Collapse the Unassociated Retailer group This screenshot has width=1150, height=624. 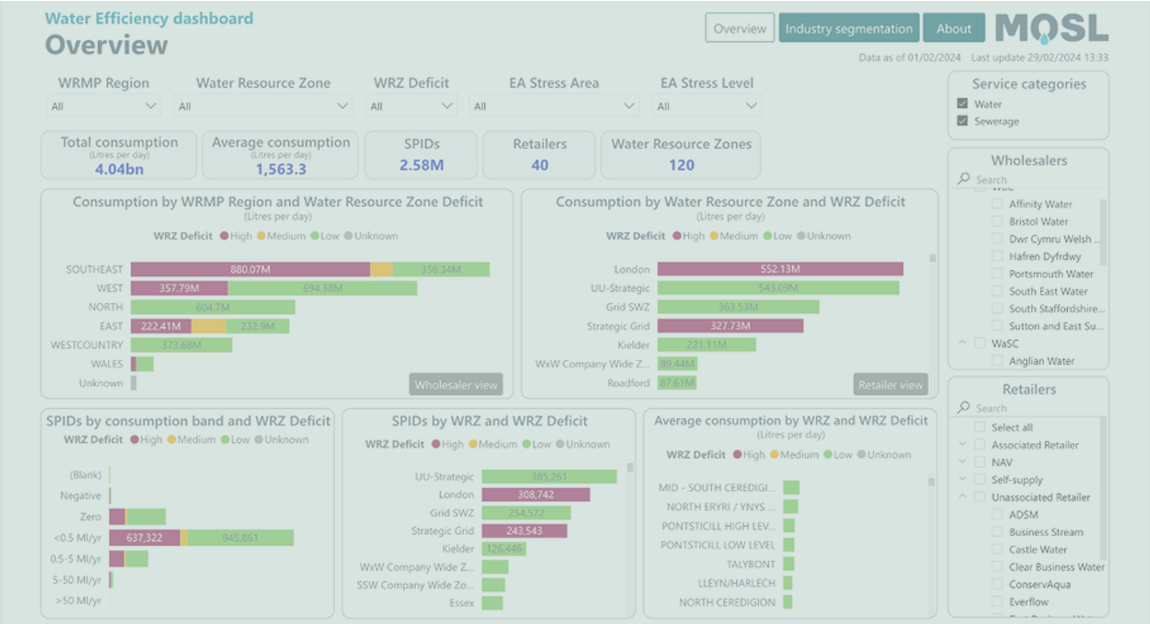[962, 496]
